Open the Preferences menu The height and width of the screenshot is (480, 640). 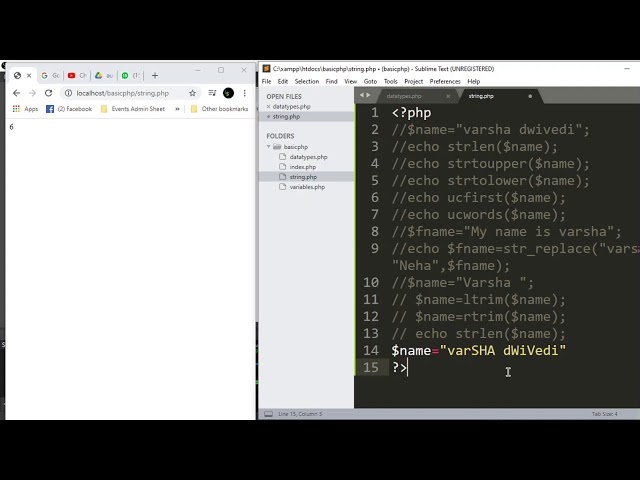pos(445,81)
